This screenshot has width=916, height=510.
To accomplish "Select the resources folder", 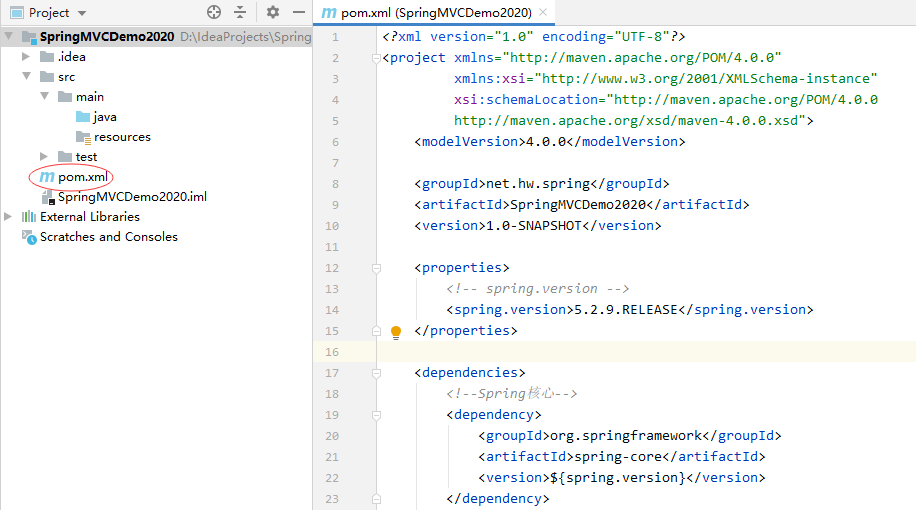I will pos(122,137).
